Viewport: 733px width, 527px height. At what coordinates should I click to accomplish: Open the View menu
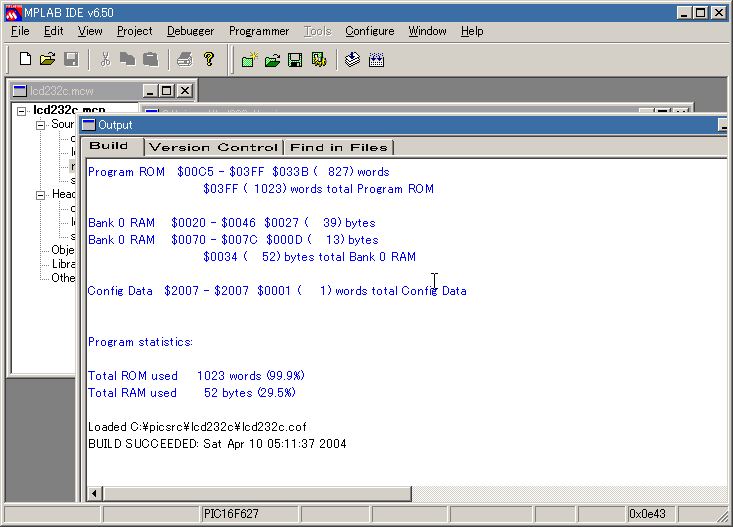coord(90,31)
